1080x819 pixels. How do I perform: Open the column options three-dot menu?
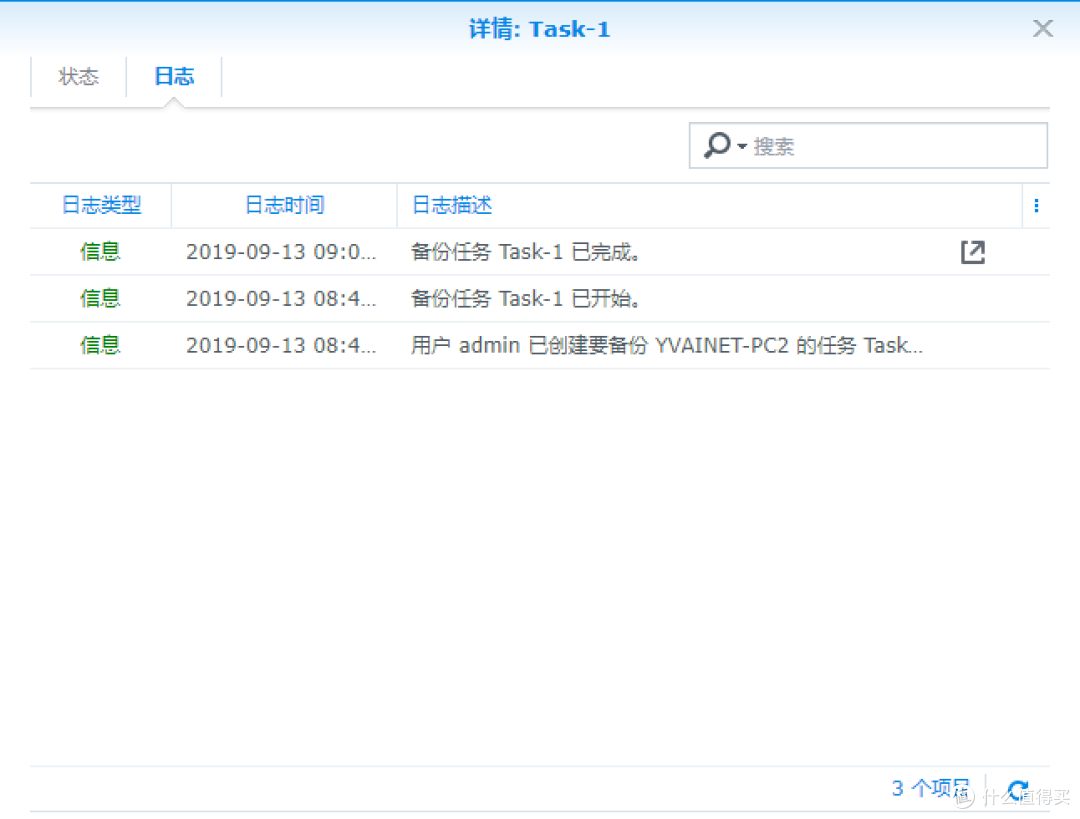click(1036, 206)
